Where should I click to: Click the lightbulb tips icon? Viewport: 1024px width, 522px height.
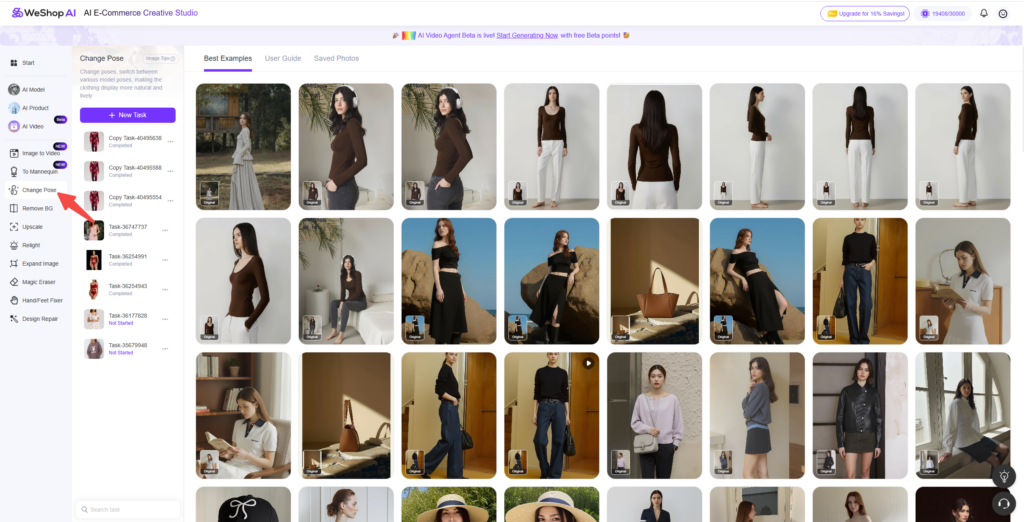point(1004,478)
